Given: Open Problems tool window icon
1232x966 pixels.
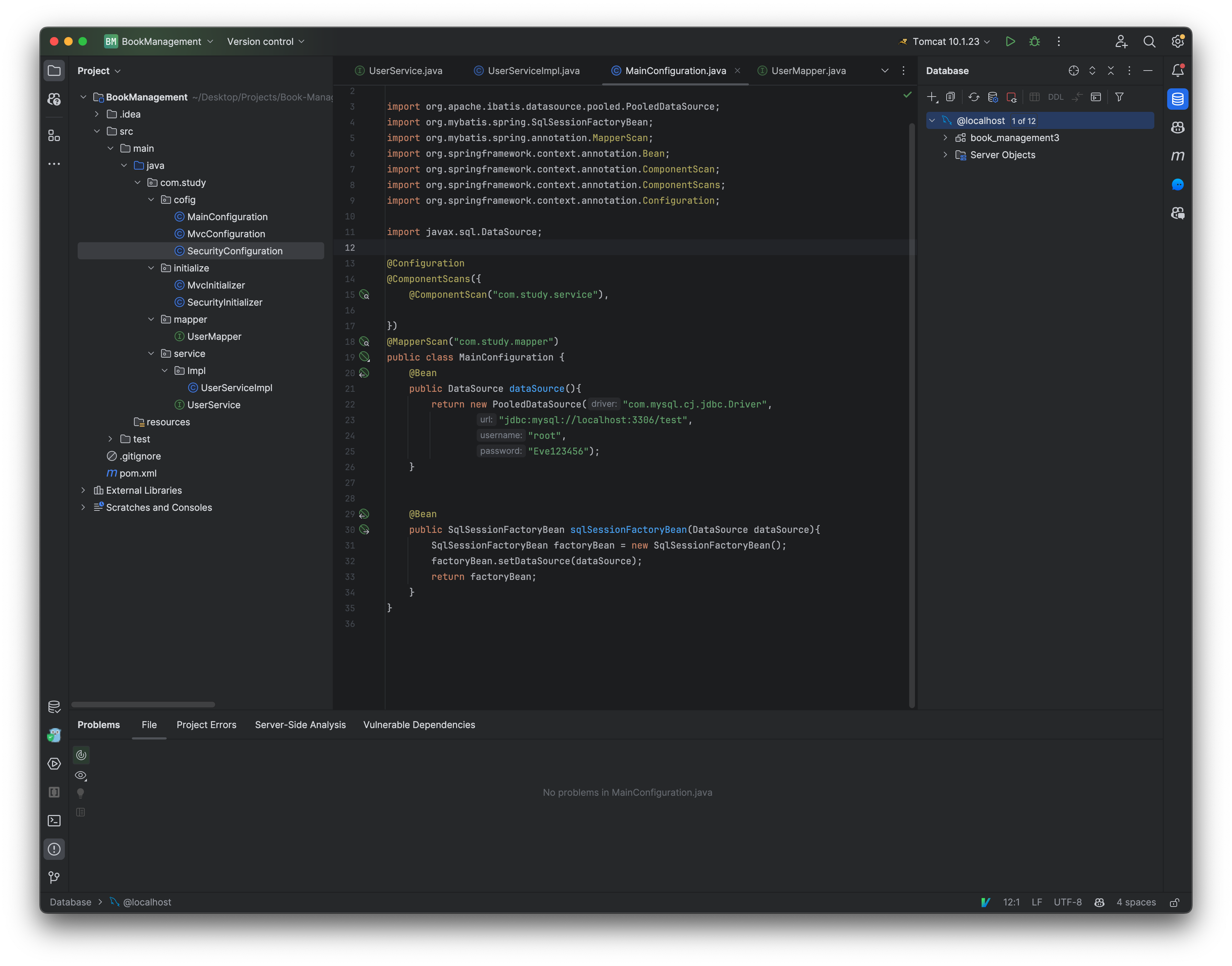Looking at the screenshot, I should [54, 849].
